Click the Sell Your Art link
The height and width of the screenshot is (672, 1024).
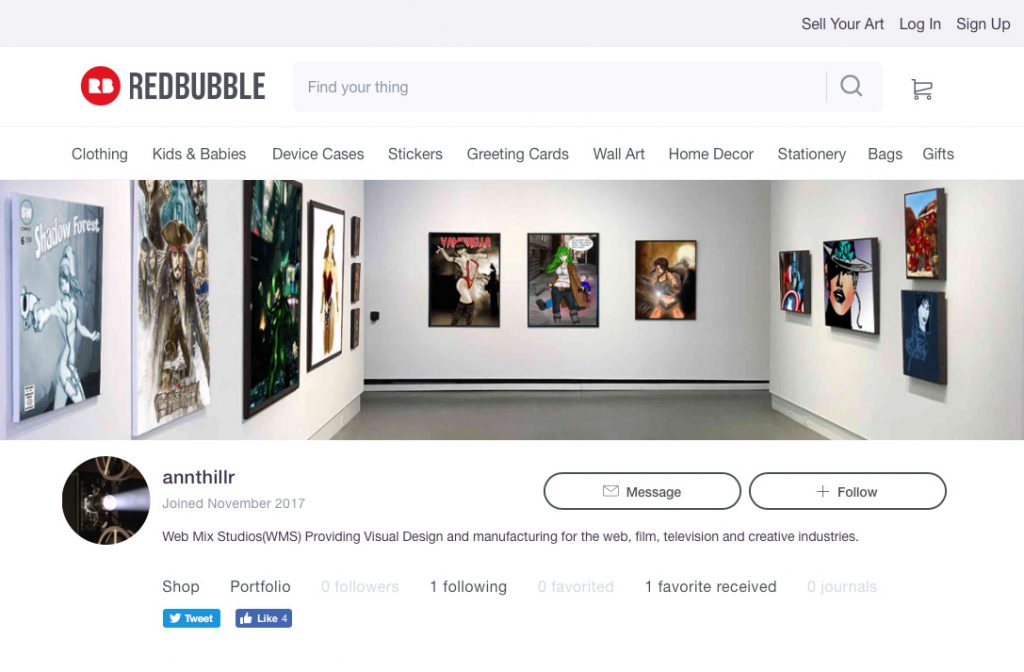point(842,24)
